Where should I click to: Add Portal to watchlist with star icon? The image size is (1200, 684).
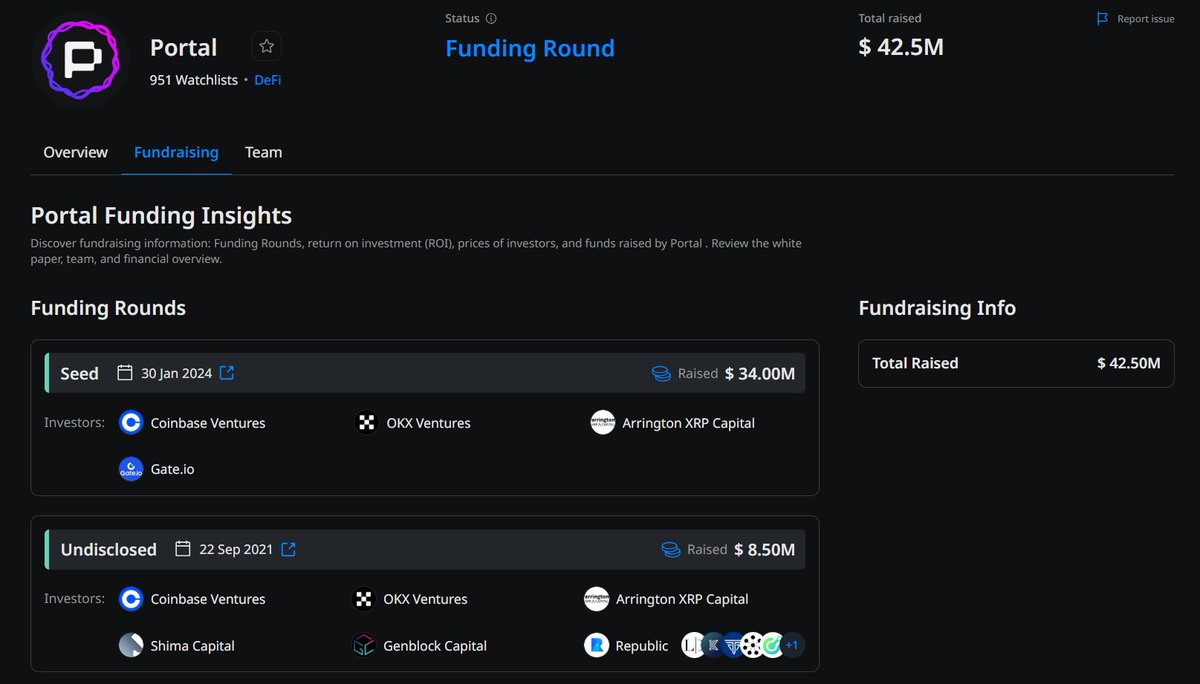point(266,46)
